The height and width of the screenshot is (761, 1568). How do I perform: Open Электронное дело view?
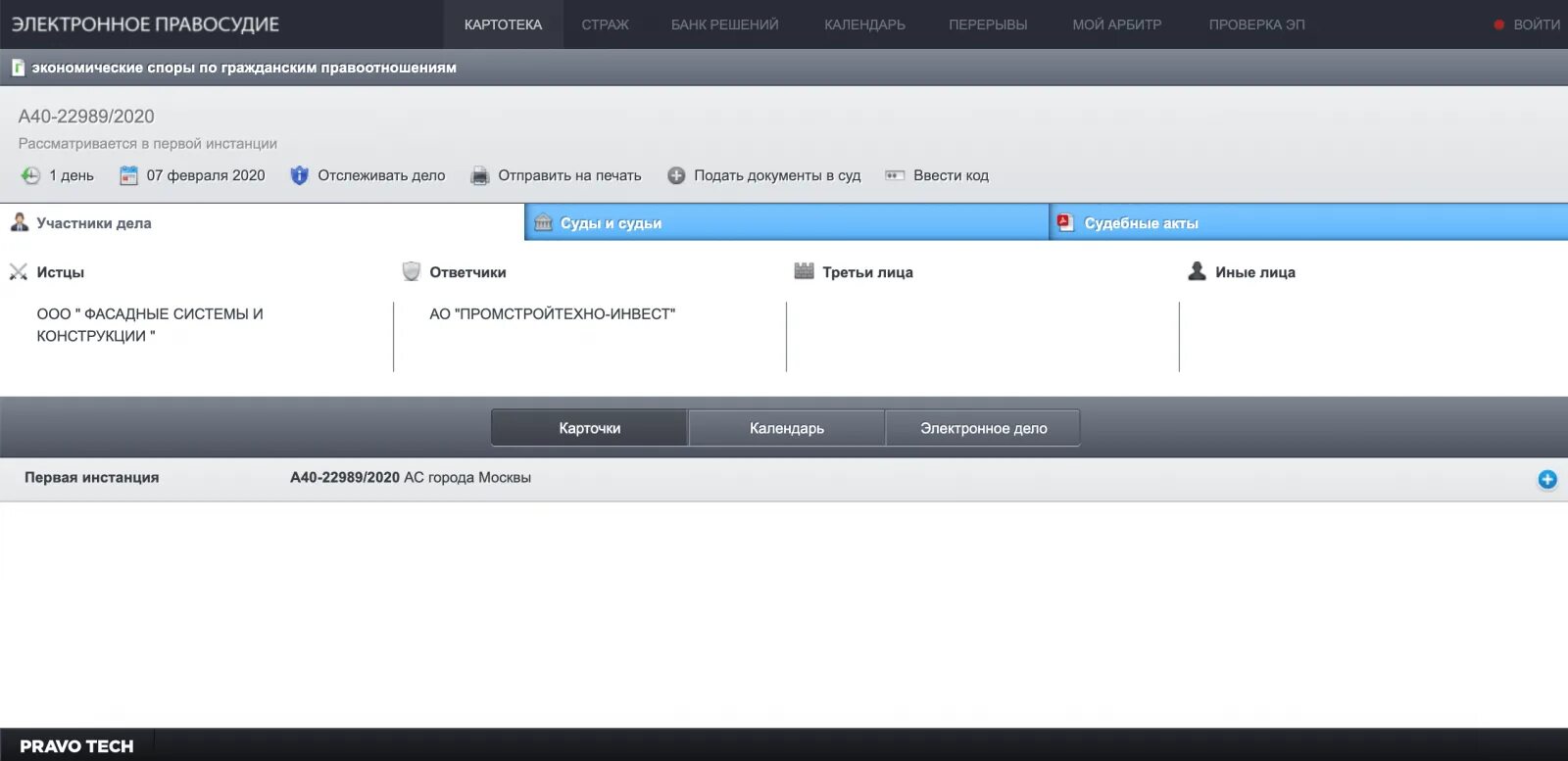pyautogui.click(x=983, y=428)
